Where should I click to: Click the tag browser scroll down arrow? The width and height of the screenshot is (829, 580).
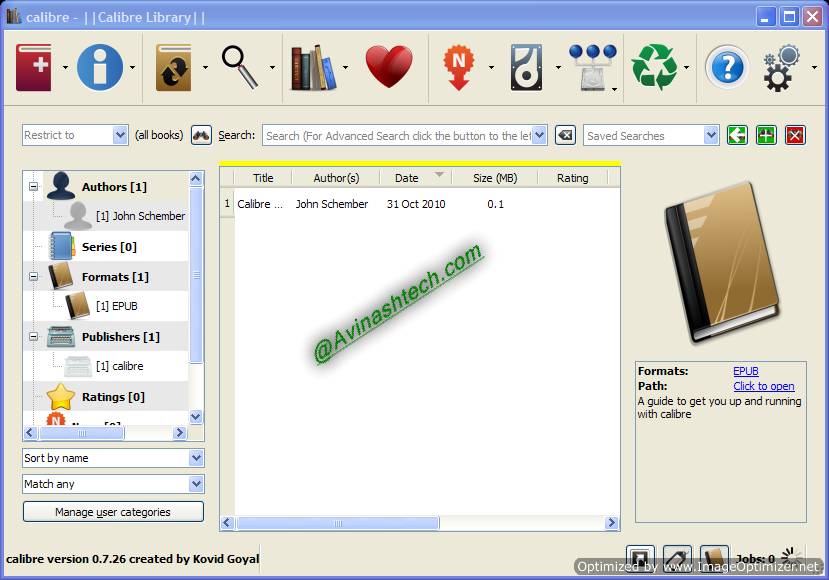pos(196,417)
